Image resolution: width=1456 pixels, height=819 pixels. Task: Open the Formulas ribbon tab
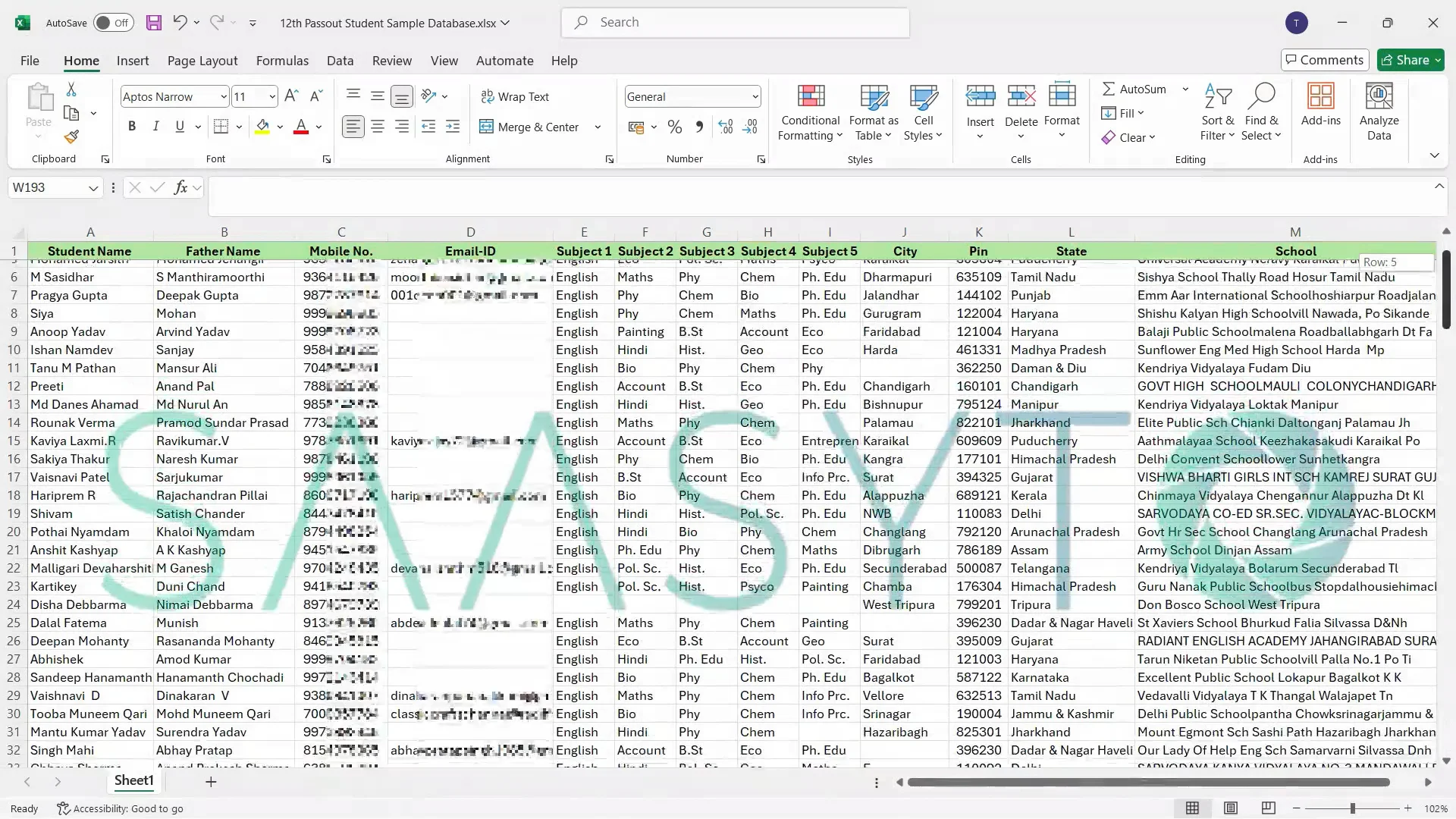pyautogui.click(x=282, y=61)
